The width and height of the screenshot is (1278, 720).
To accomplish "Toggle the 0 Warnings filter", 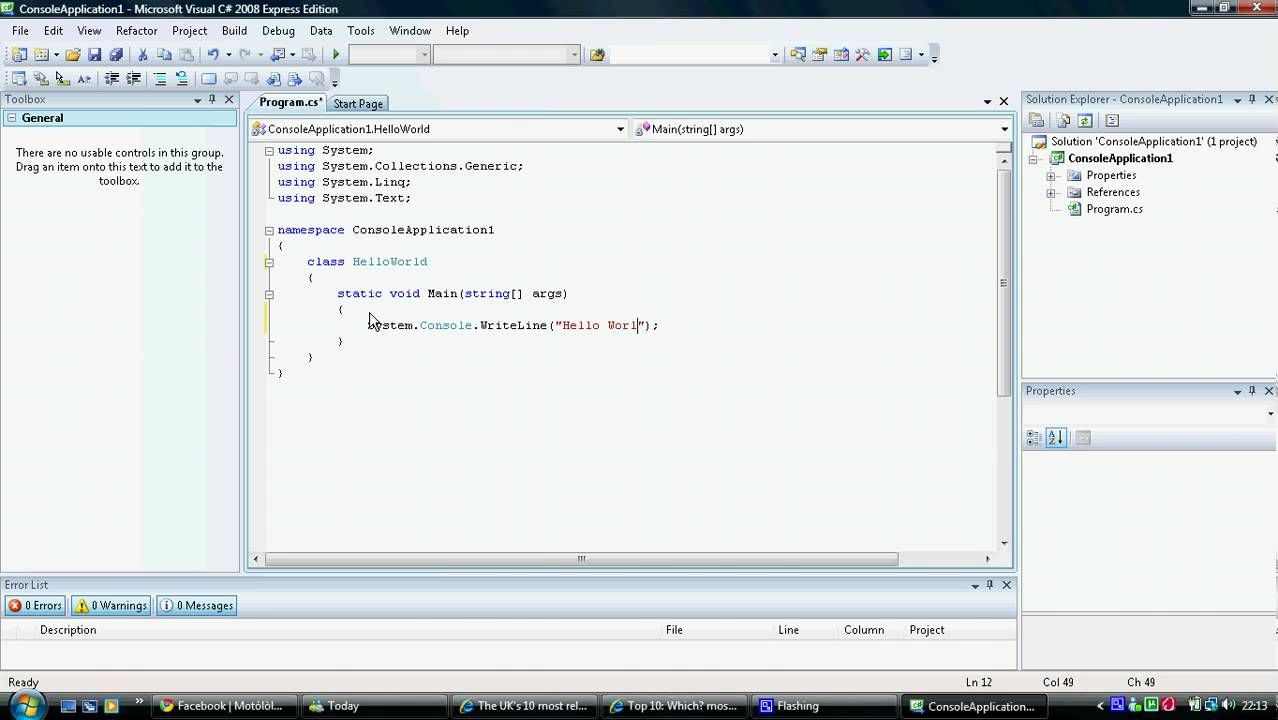I will [x=112, y=605].
